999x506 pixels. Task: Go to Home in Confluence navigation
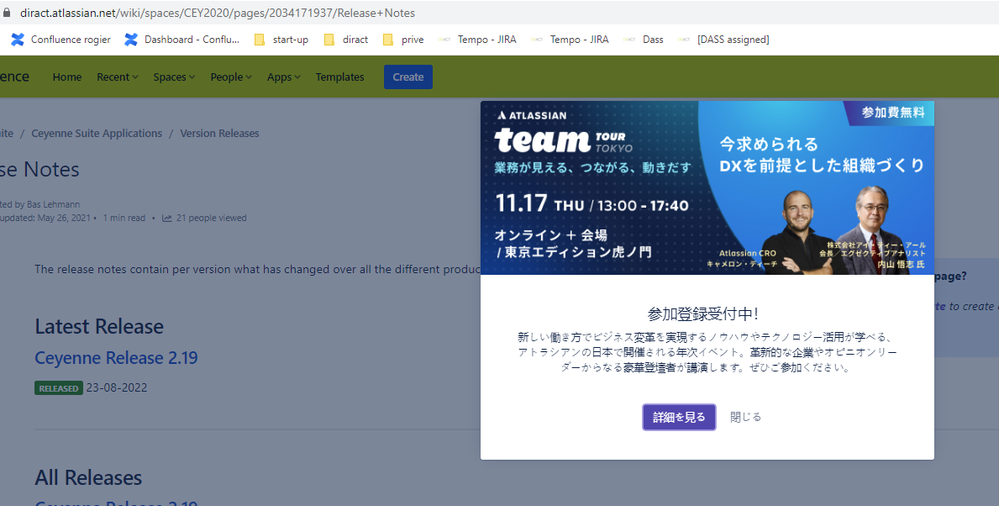click(x=67, y=77)
